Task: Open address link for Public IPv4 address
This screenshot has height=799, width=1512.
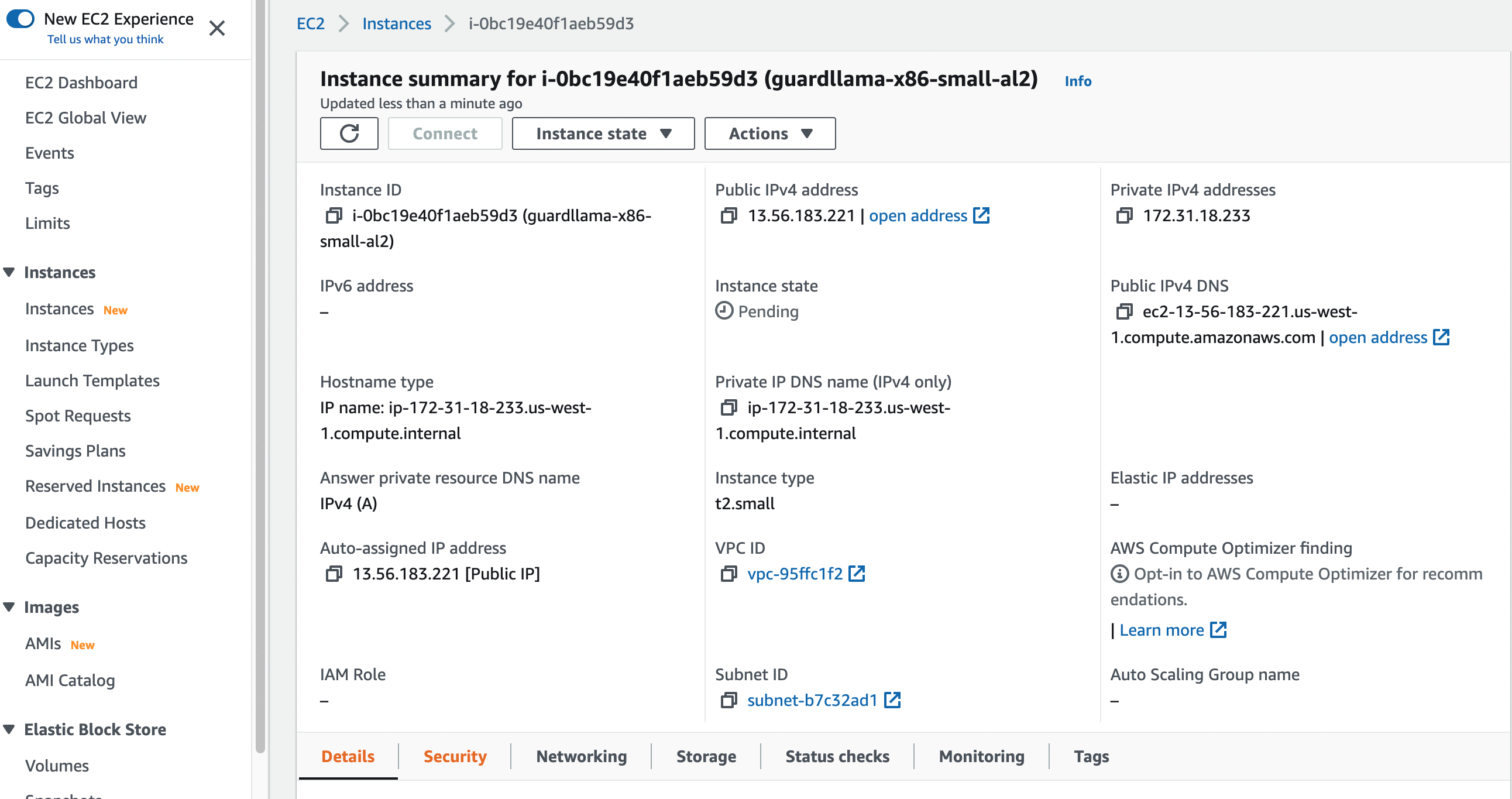Action: [917, 215]
